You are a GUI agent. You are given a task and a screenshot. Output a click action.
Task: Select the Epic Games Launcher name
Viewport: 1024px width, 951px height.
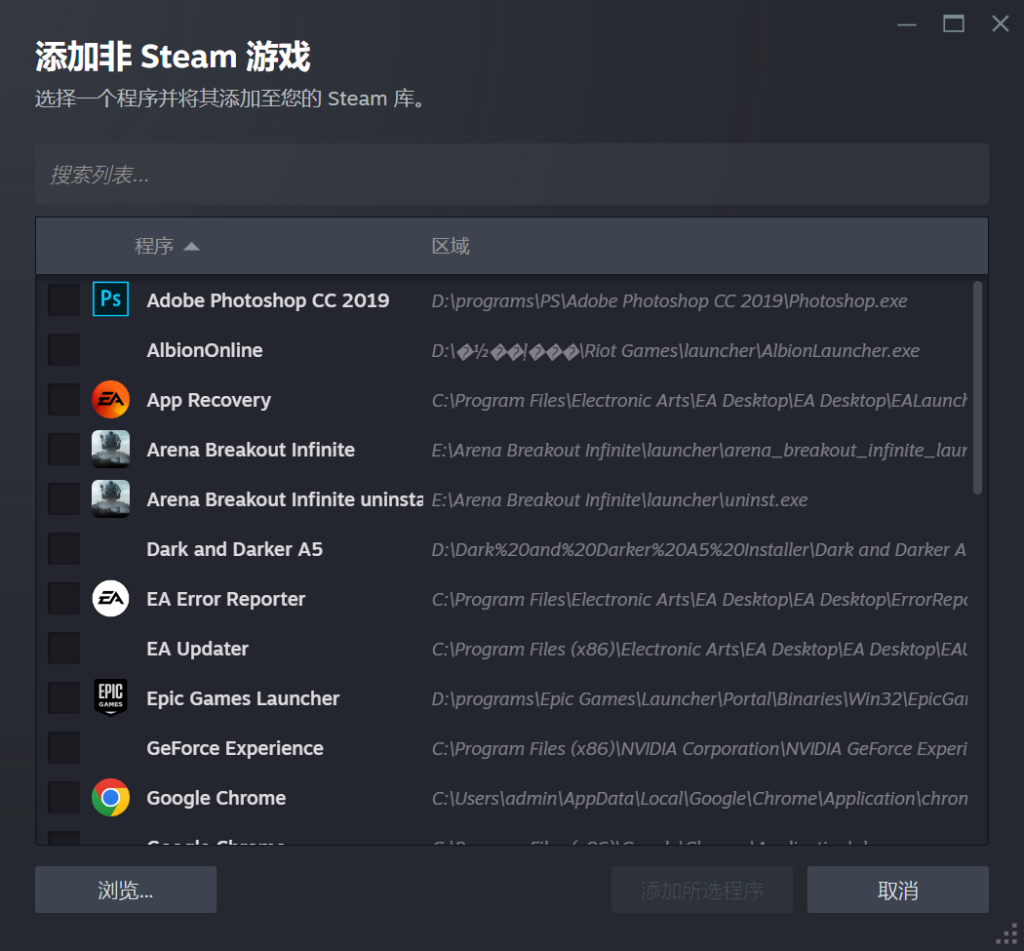click(243, 699)
